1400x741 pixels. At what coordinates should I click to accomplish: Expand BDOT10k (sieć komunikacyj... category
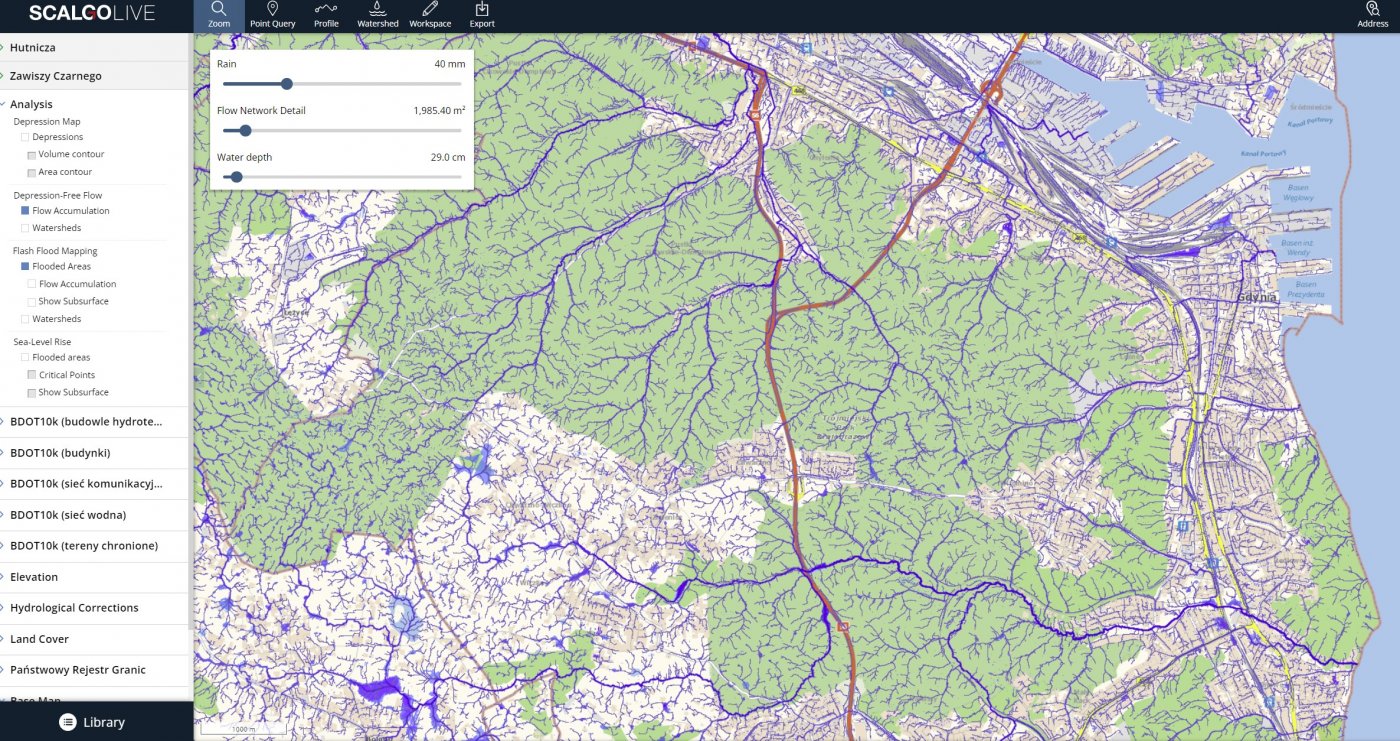96,484
